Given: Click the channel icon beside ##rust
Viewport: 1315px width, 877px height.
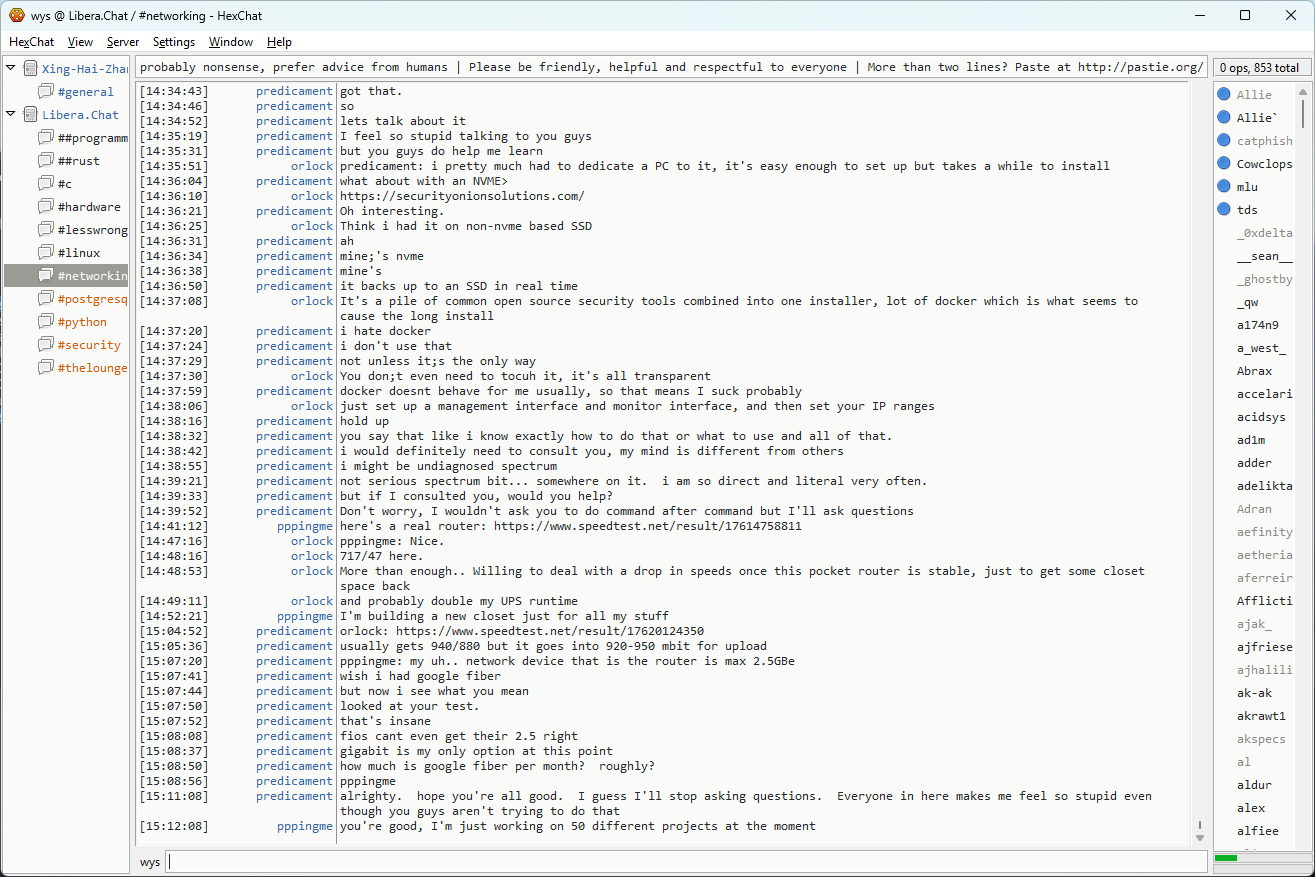Looking at the screenshot, I should click(x=46, y=160).
